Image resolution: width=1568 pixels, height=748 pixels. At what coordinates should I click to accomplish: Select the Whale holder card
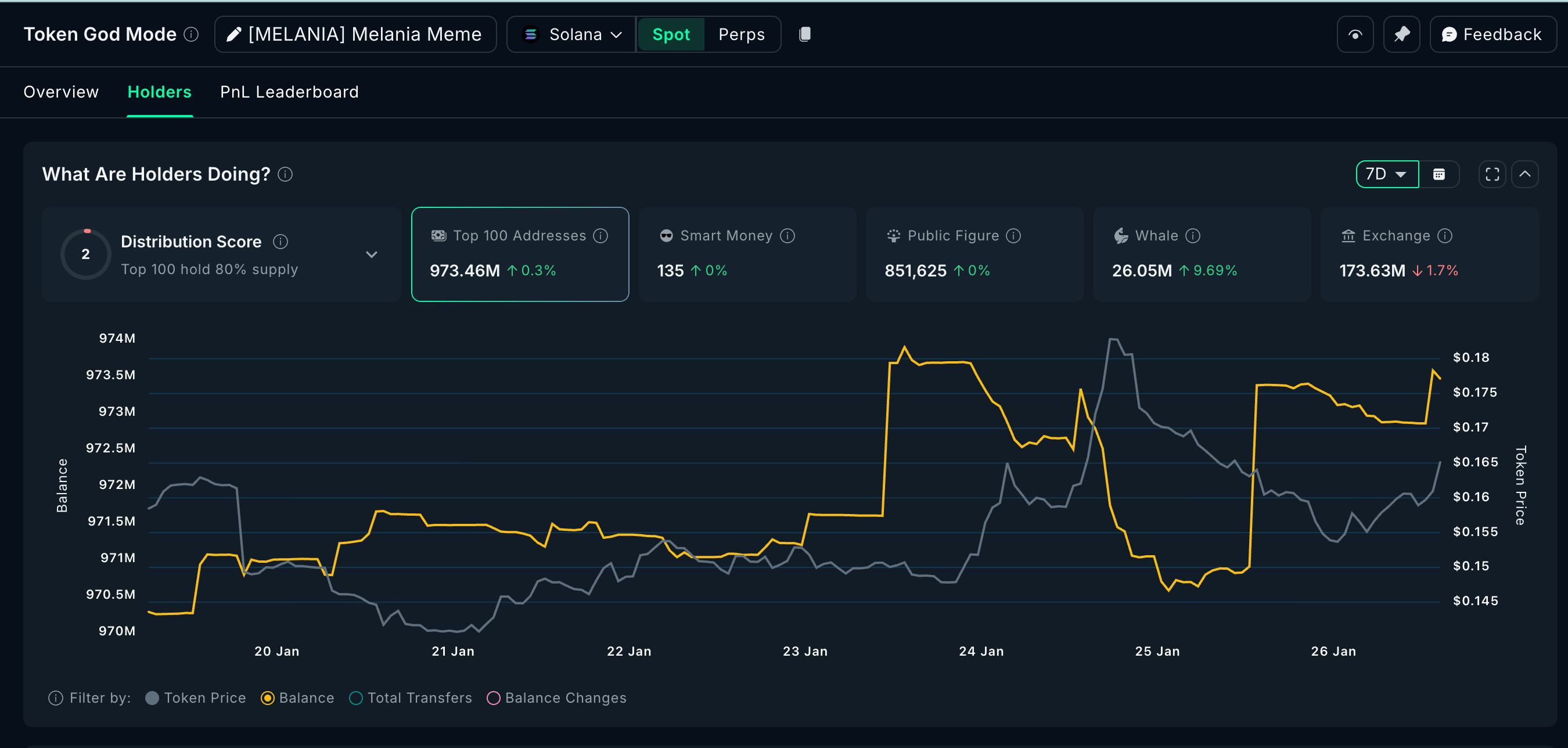click(1202, 254)
